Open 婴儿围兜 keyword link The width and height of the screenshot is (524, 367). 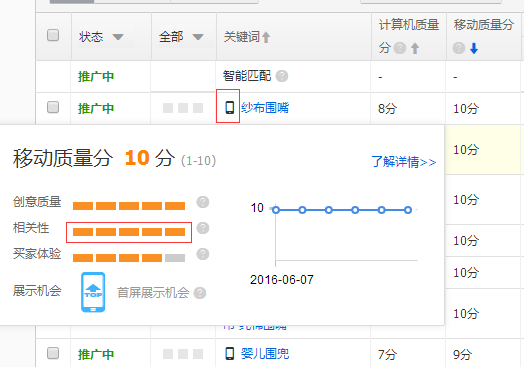[x=265, y=354]
